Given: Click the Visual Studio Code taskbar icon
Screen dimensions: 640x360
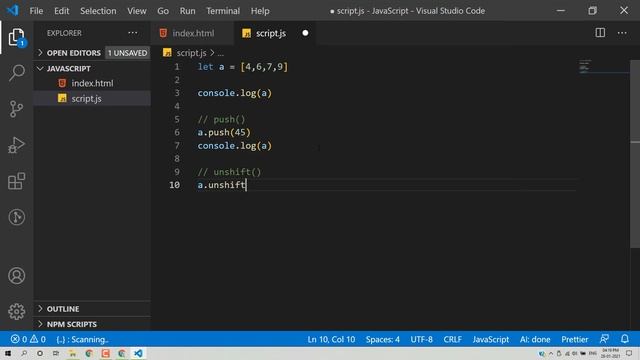Looking at the screenshot, I should 138,353.
